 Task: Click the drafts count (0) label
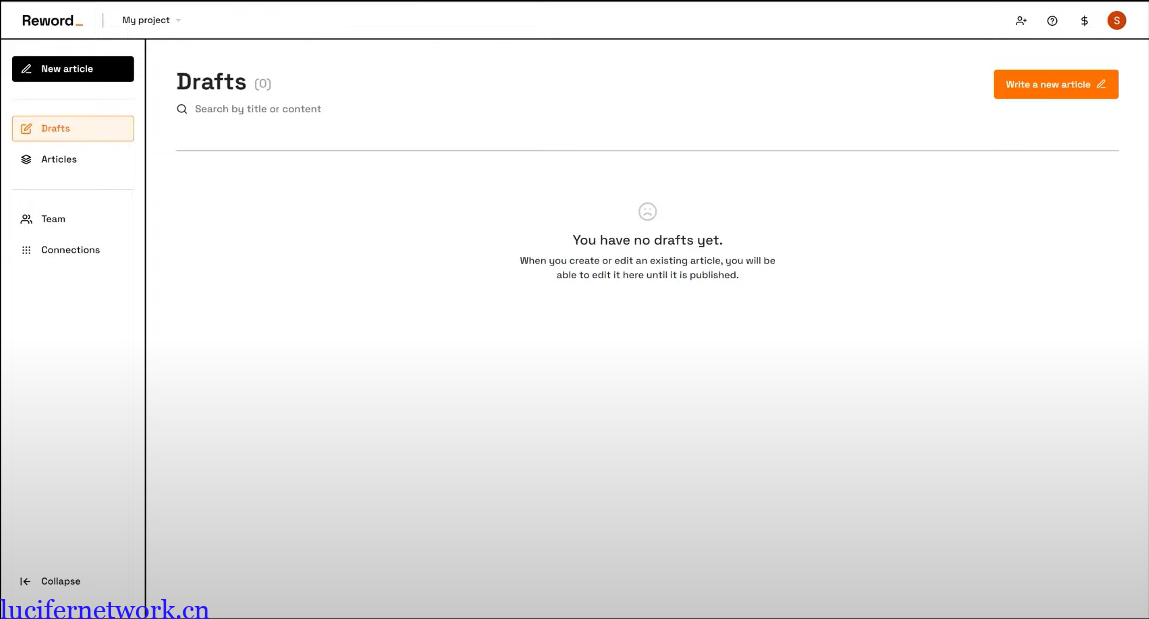263,84
